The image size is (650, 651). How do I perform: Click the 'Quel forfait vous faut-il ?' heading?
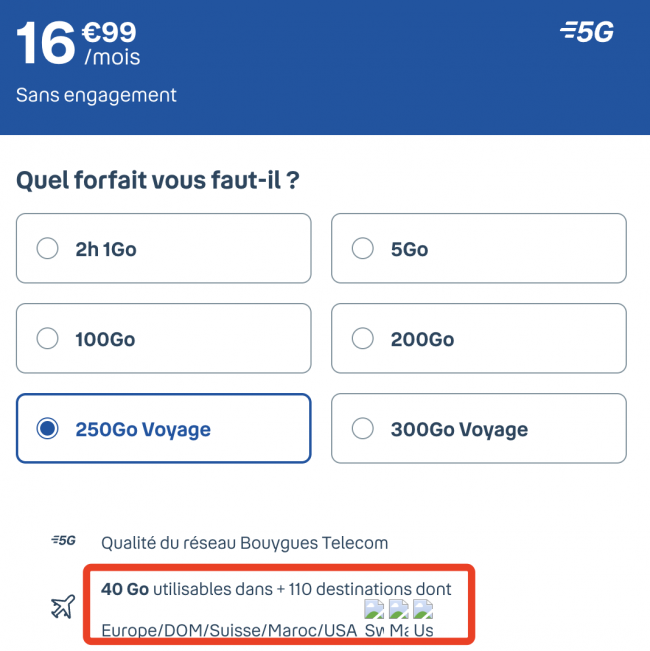tap(158, 181)
